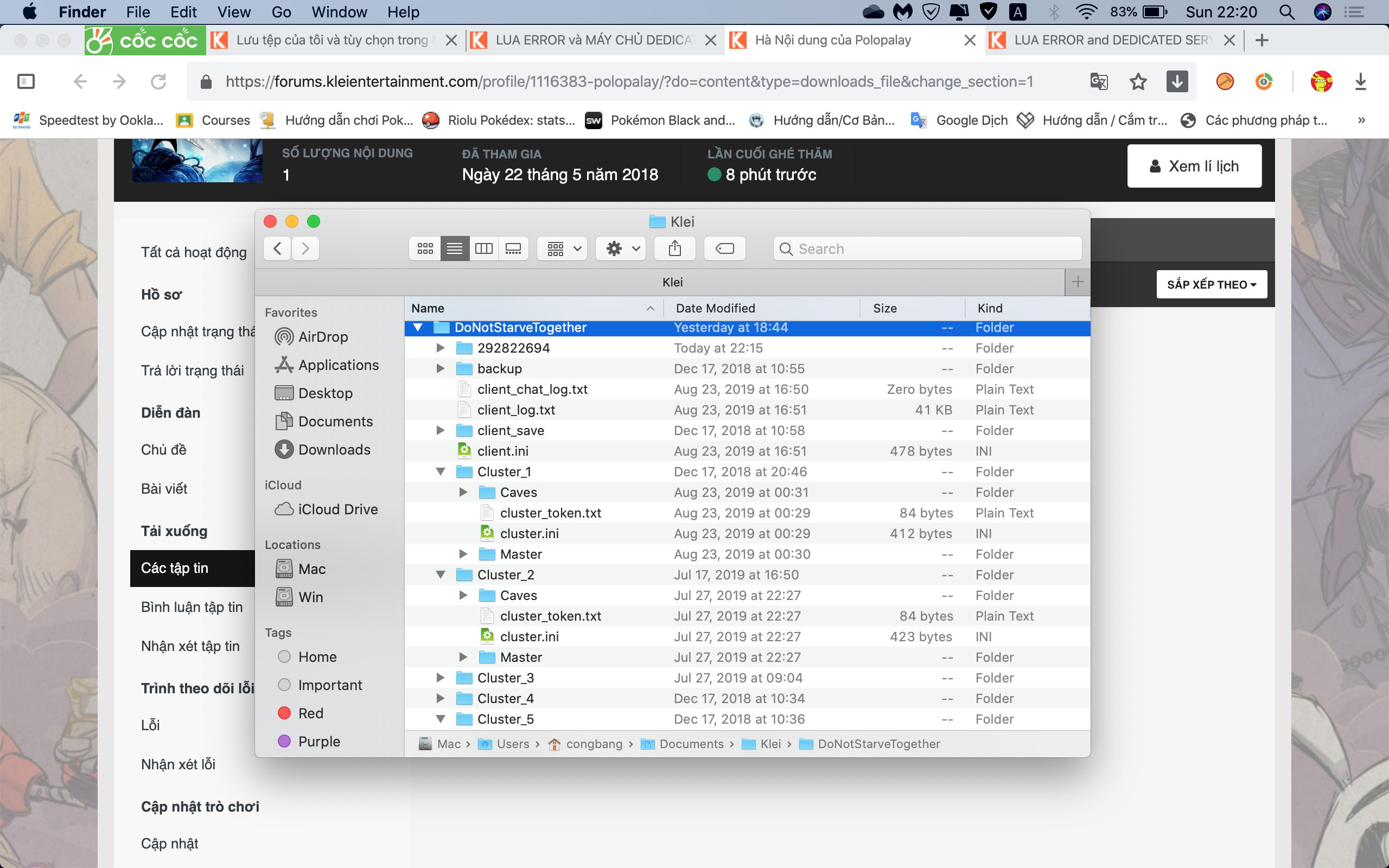Click the Finder Share button
The width and height of the screenshot is (1389, 868).
pos(675,248)
